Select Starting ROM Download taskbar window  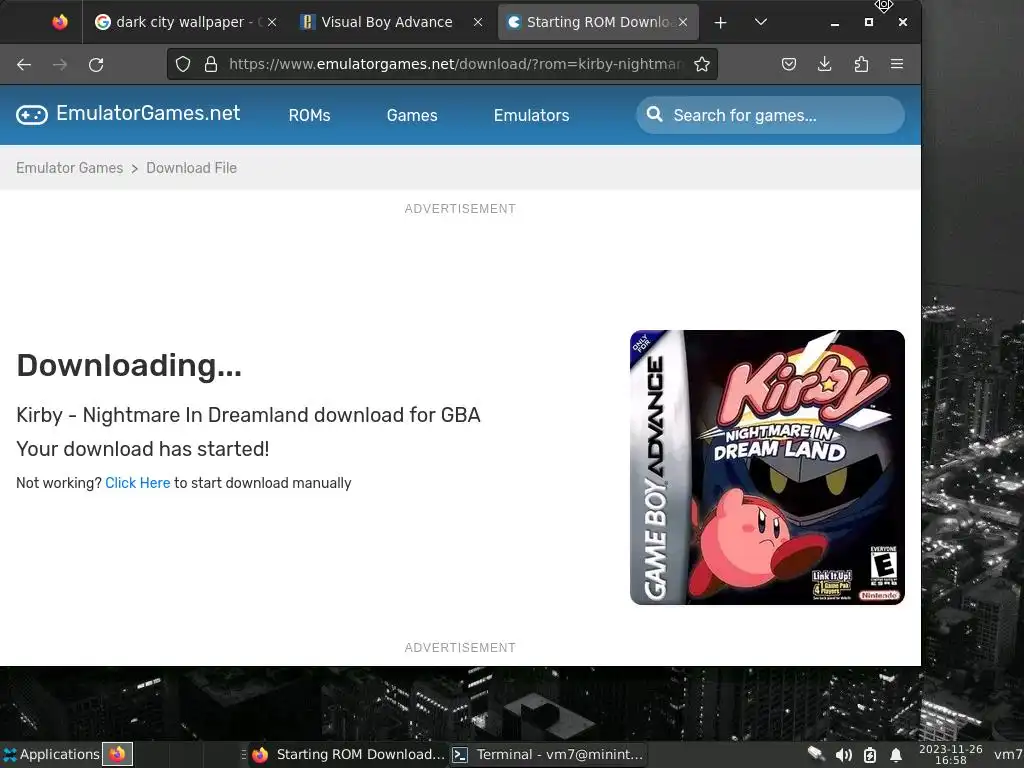[x=348, y=754]
